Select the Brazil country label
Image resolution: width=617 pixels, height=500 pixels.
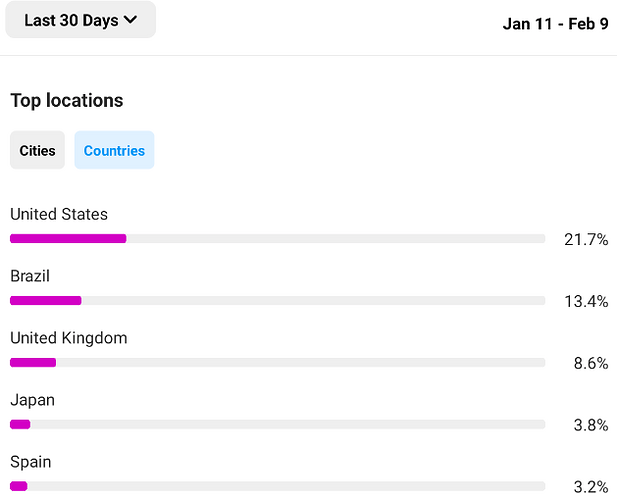[30, 276]
